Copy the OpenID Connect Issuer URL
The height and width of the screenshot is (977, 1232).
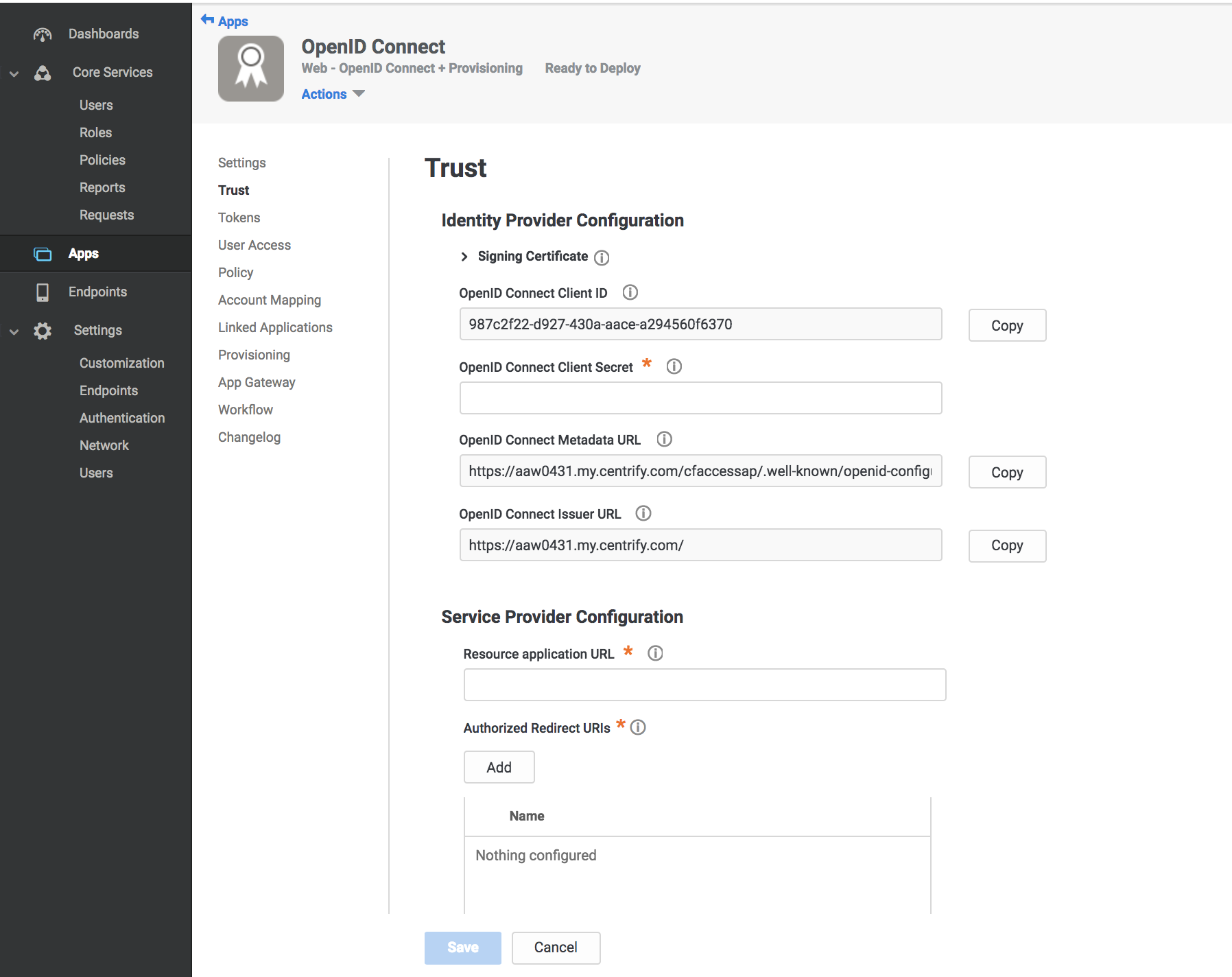1006,545
